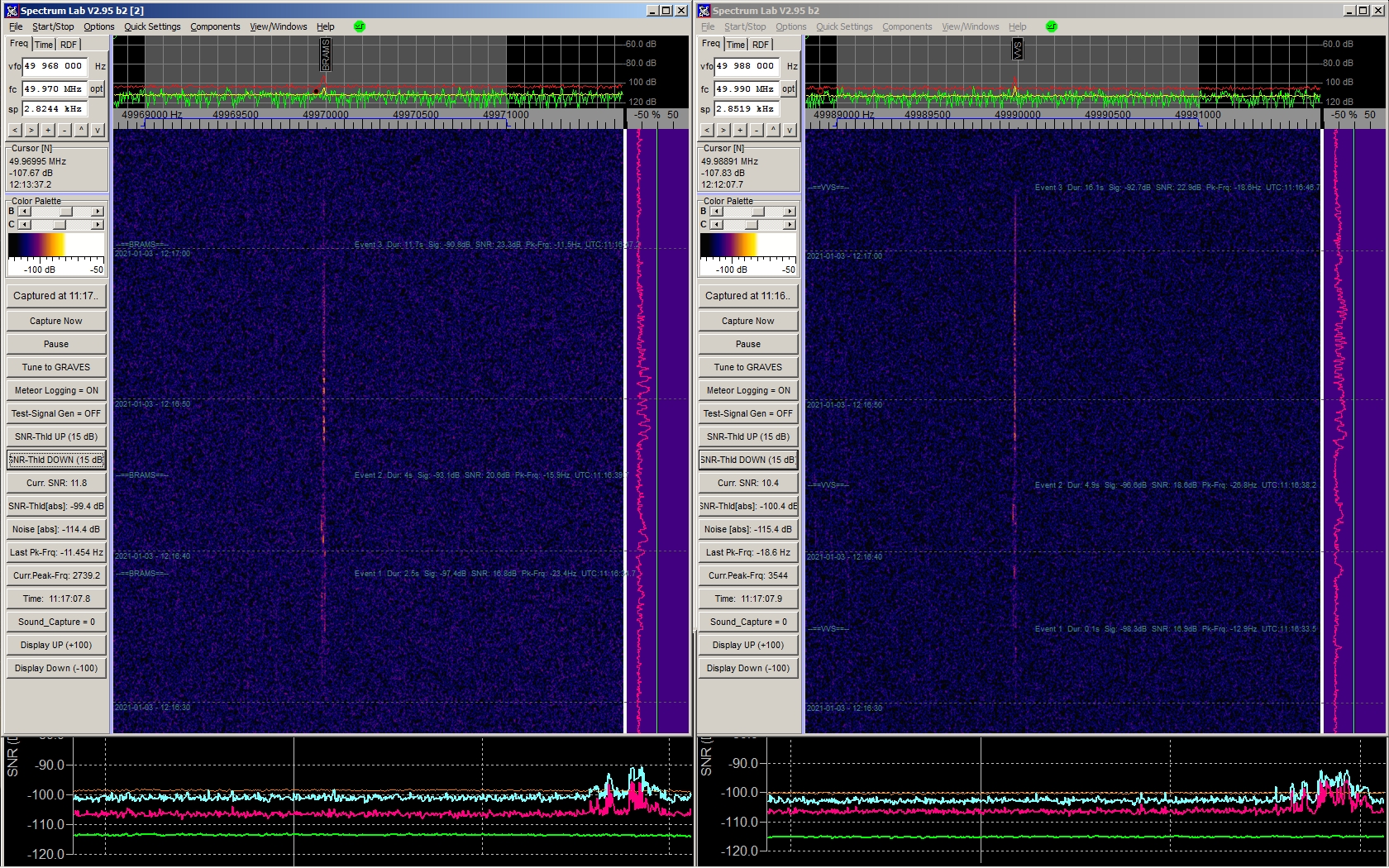Open Components menu in Spectrum Lab [2] window

(215, 26)
